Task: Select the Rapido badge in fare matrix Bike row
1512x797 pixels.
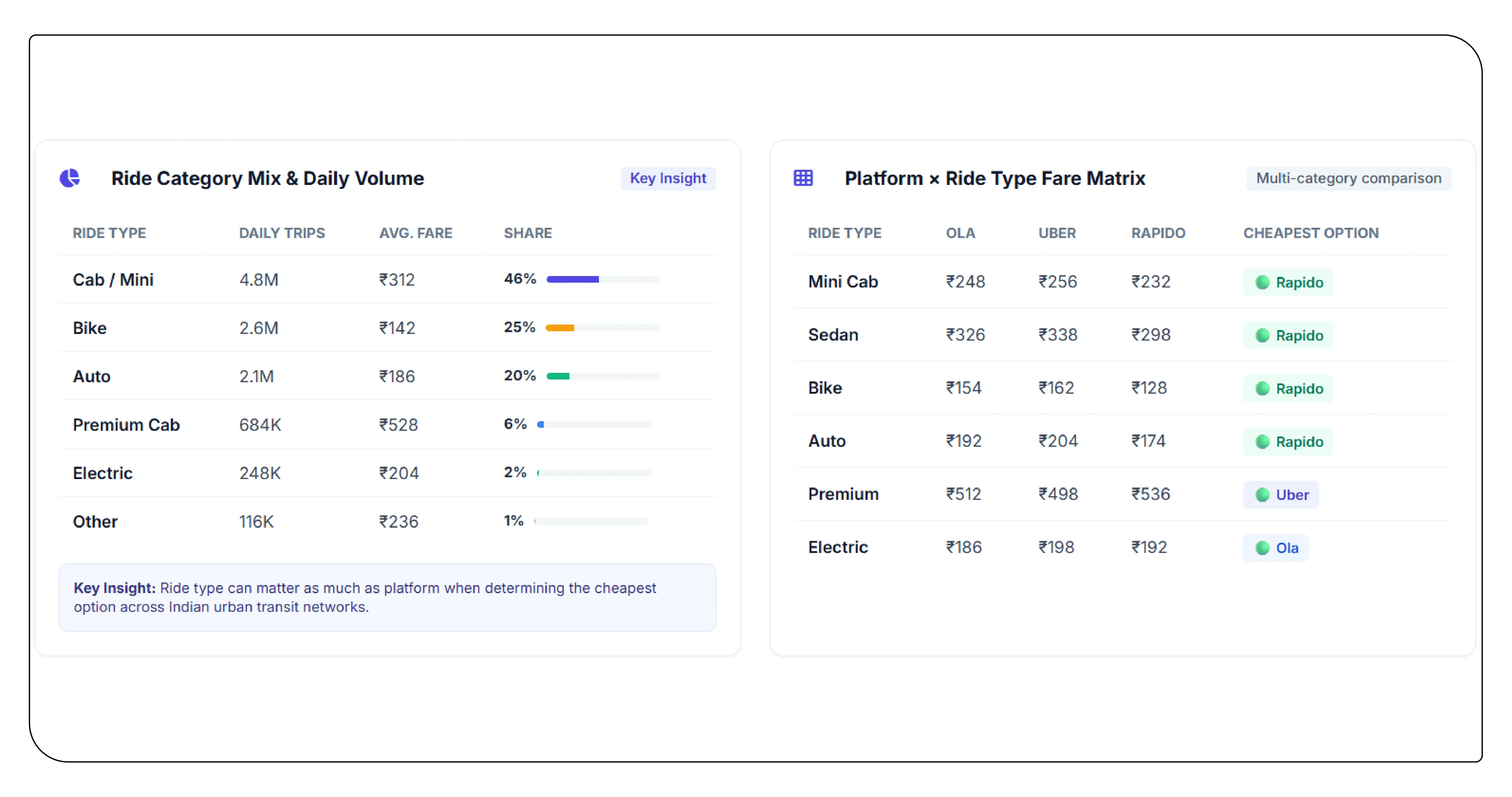Action: pyautogui.click(x=1288, y=389)
